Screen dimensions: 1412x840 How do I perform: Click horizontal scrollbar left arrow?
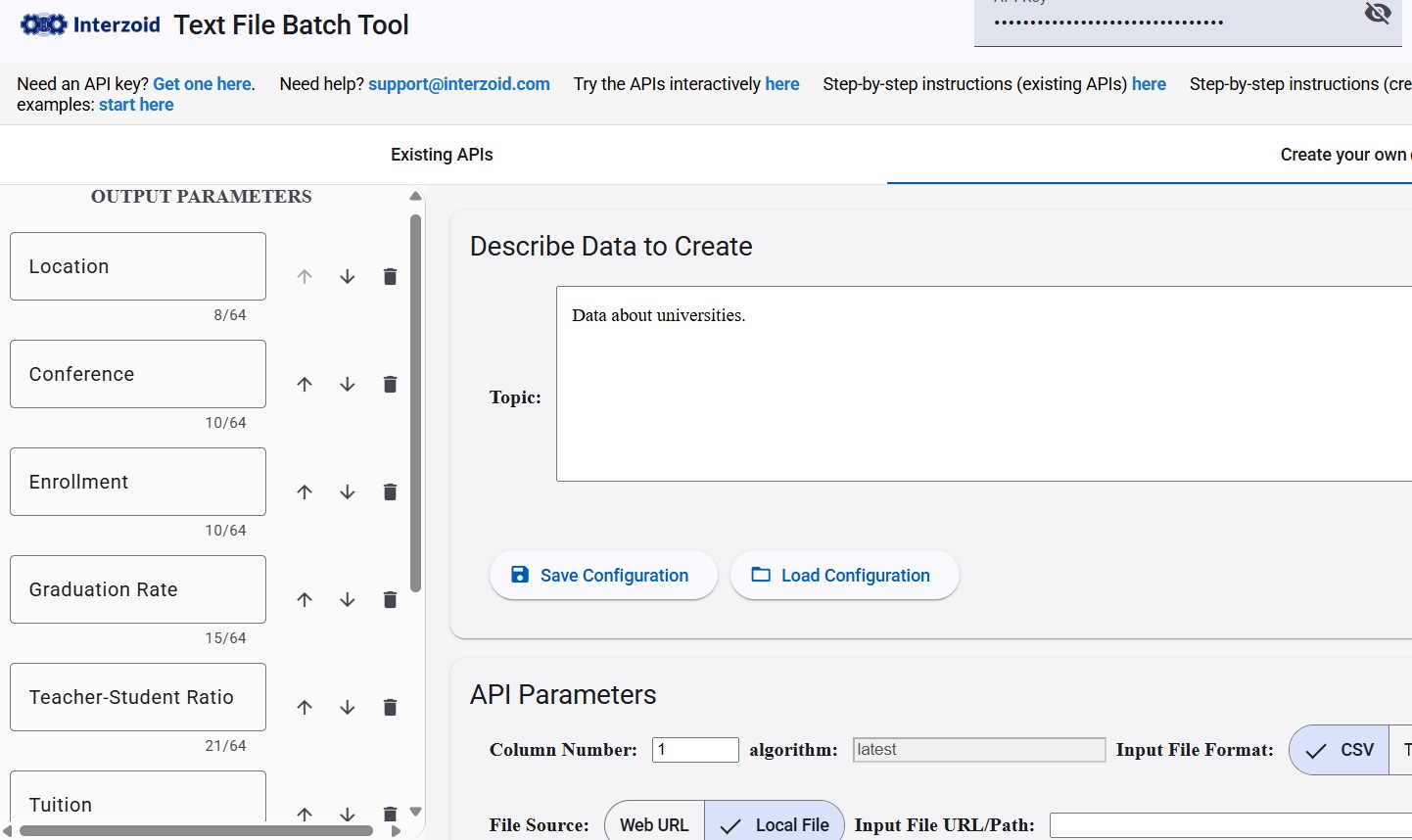pos(8,831)
